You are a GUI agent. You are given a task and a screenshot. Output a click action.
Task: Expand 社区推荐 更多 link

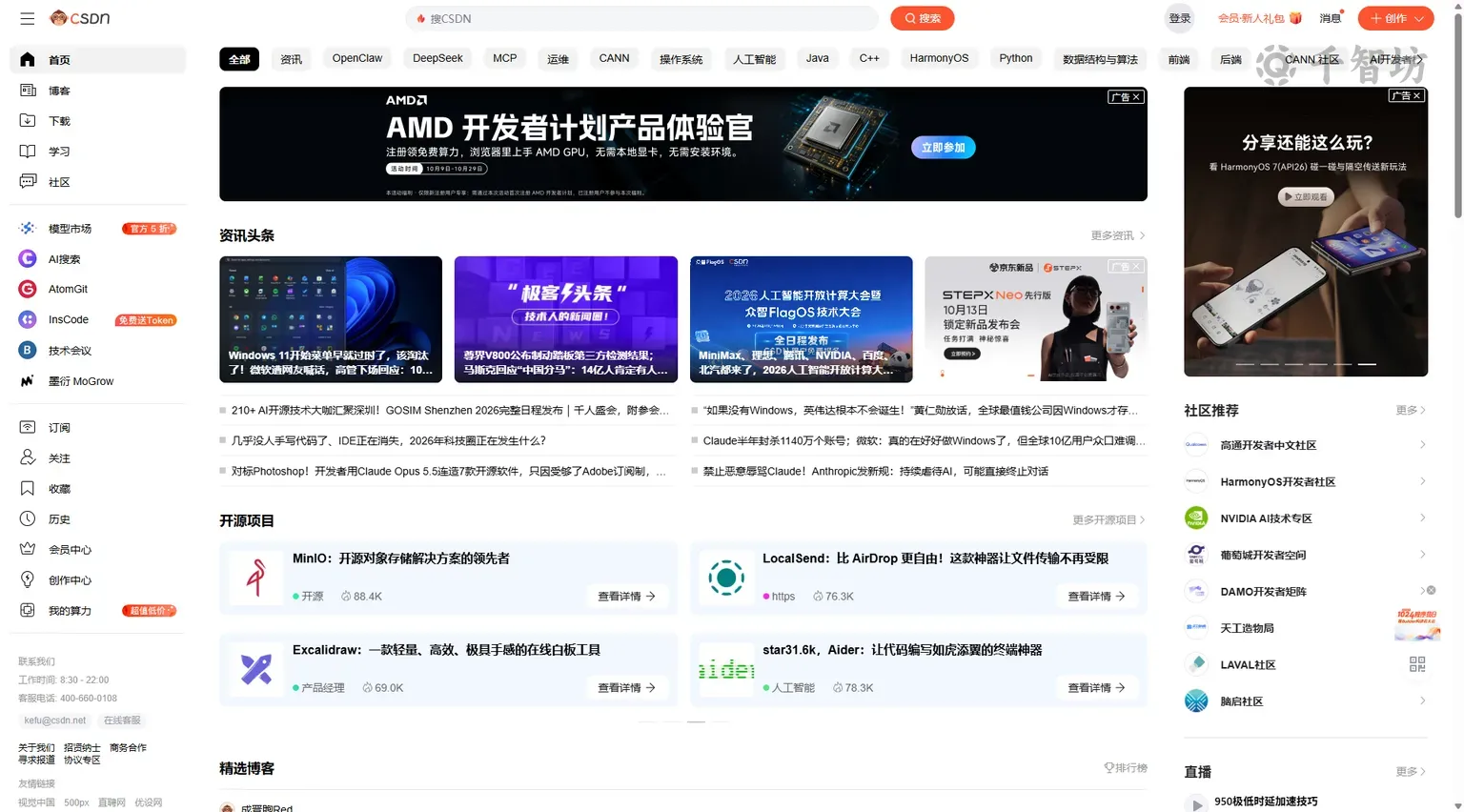pyautogui.click(x=1411, y=411)
